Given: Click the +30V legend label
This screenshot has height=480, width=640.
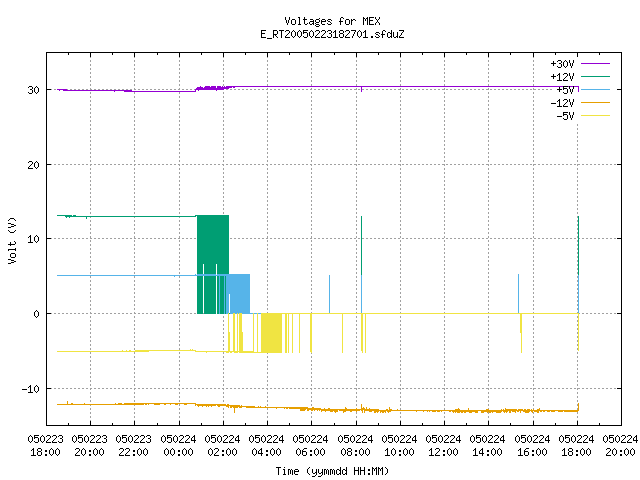Looking at the screenshot, I should pyautogui.click(x=562, y=64).
